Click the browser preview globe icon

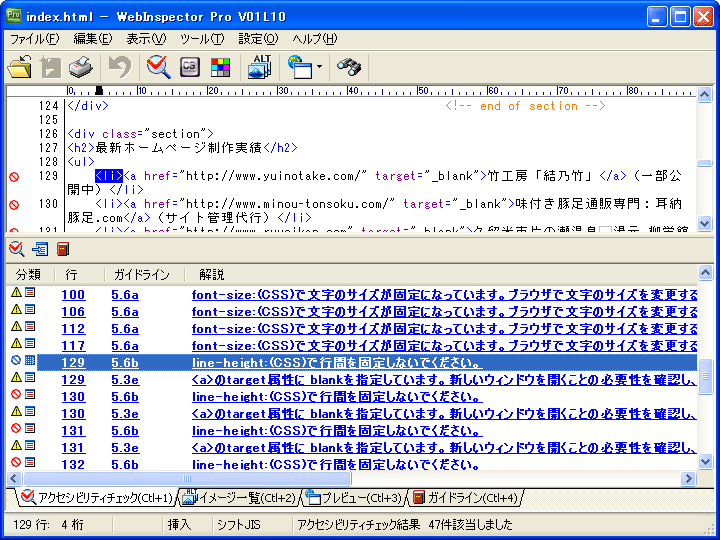tap(299, 67)
